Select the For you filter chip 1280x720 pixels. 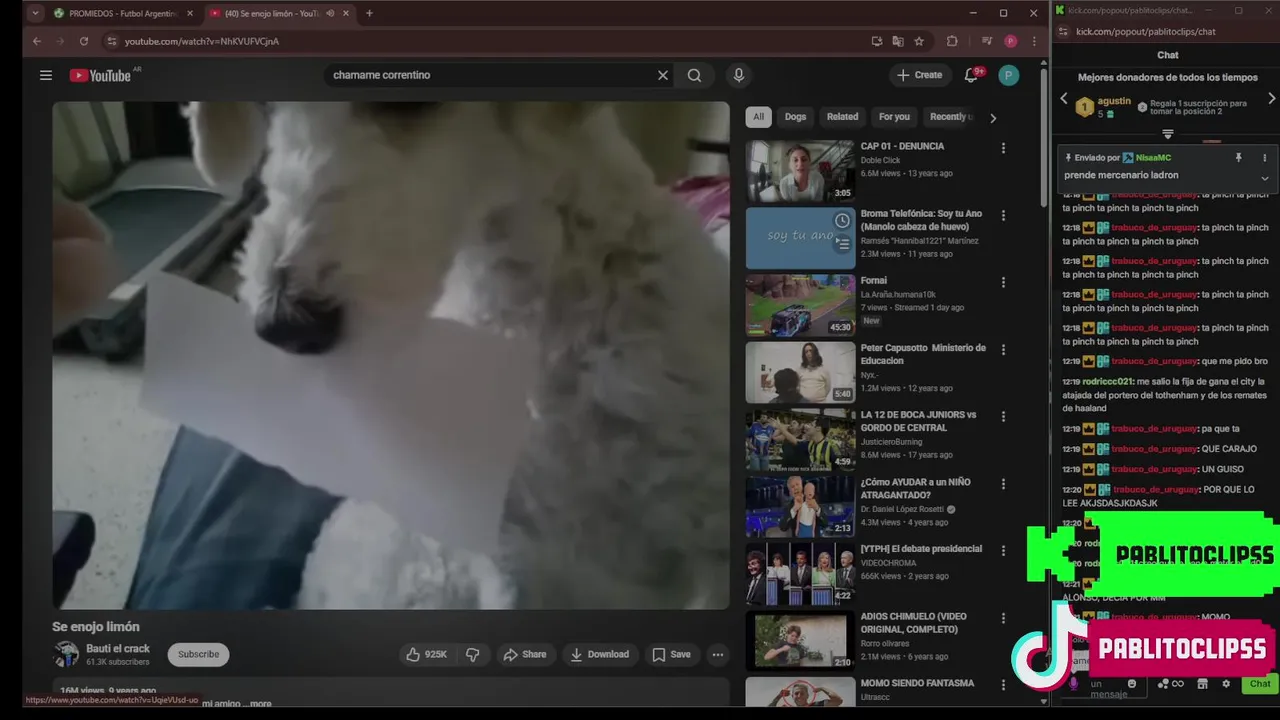click(894, 117)
